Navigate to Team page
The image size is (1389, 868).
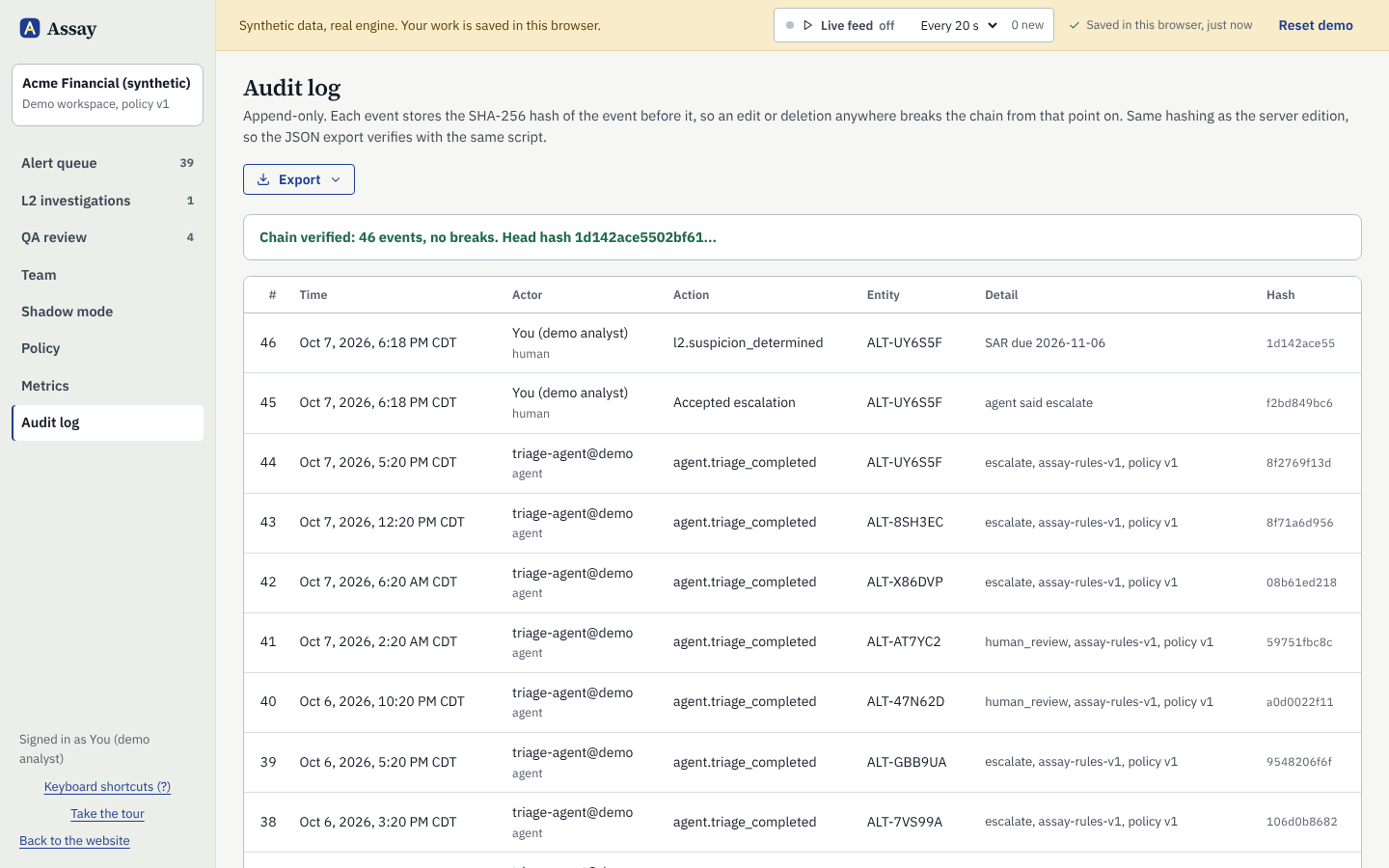[107, 275]
